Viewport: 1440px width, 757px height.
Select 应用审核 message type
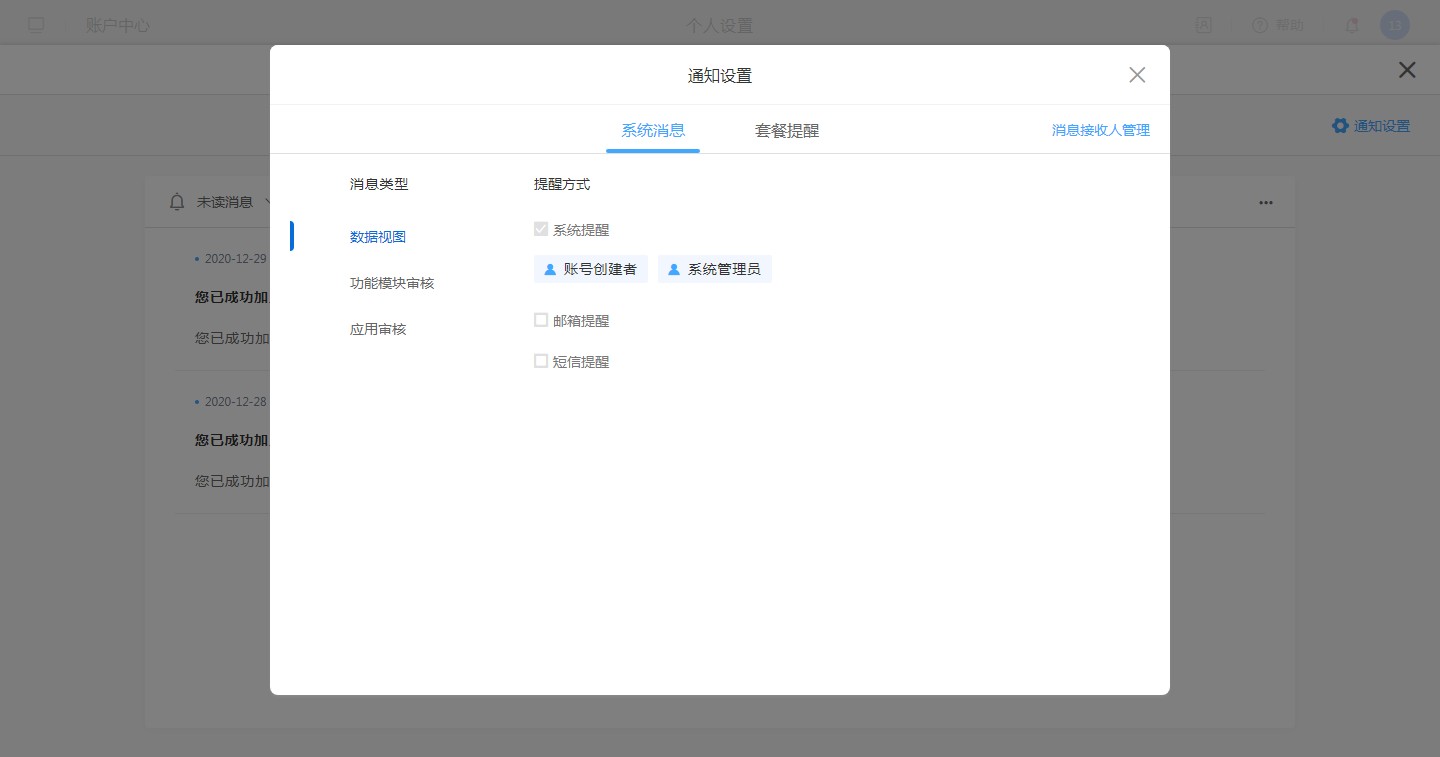(378, 329)
